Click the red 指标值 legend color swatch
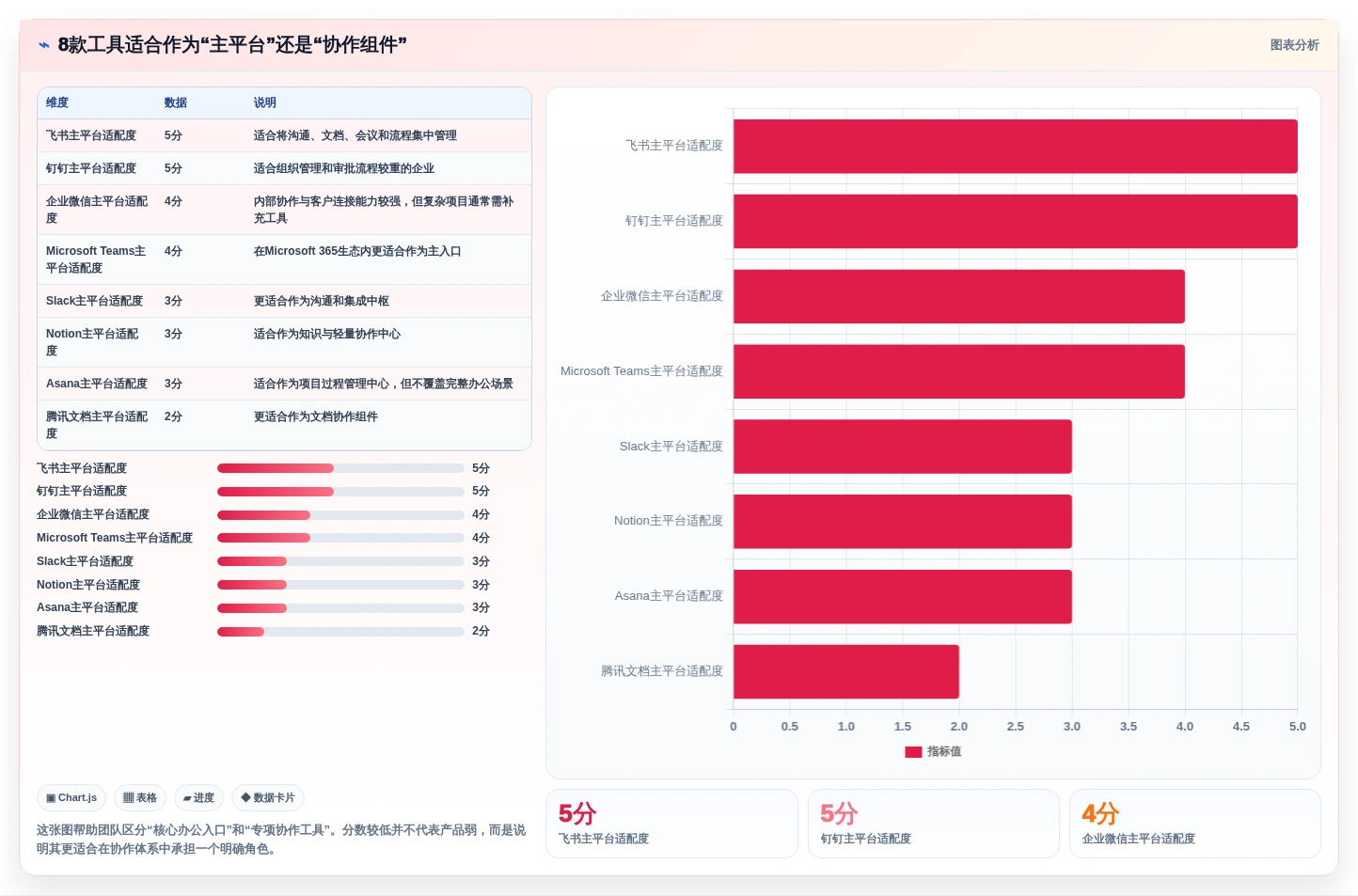Screen dimensions: 1358x896 point(913,752)
